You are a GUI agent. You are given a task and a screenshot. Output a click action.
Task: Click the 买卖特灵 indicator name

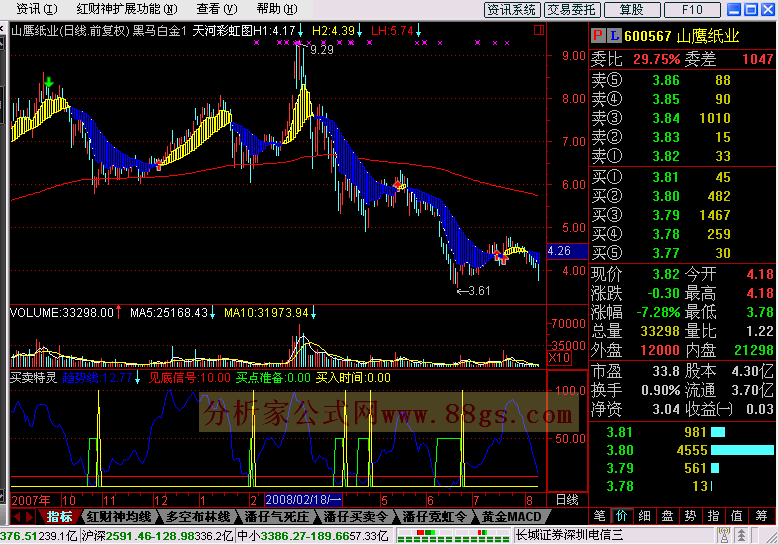pos(34,378)
